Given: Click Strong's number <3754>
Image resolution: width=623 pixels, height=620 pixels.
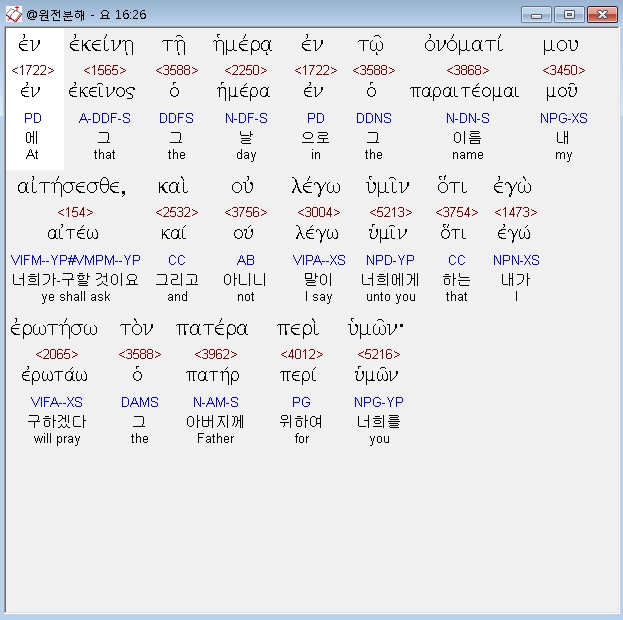Looking at the screenshot, I should [x=457, y=212].
